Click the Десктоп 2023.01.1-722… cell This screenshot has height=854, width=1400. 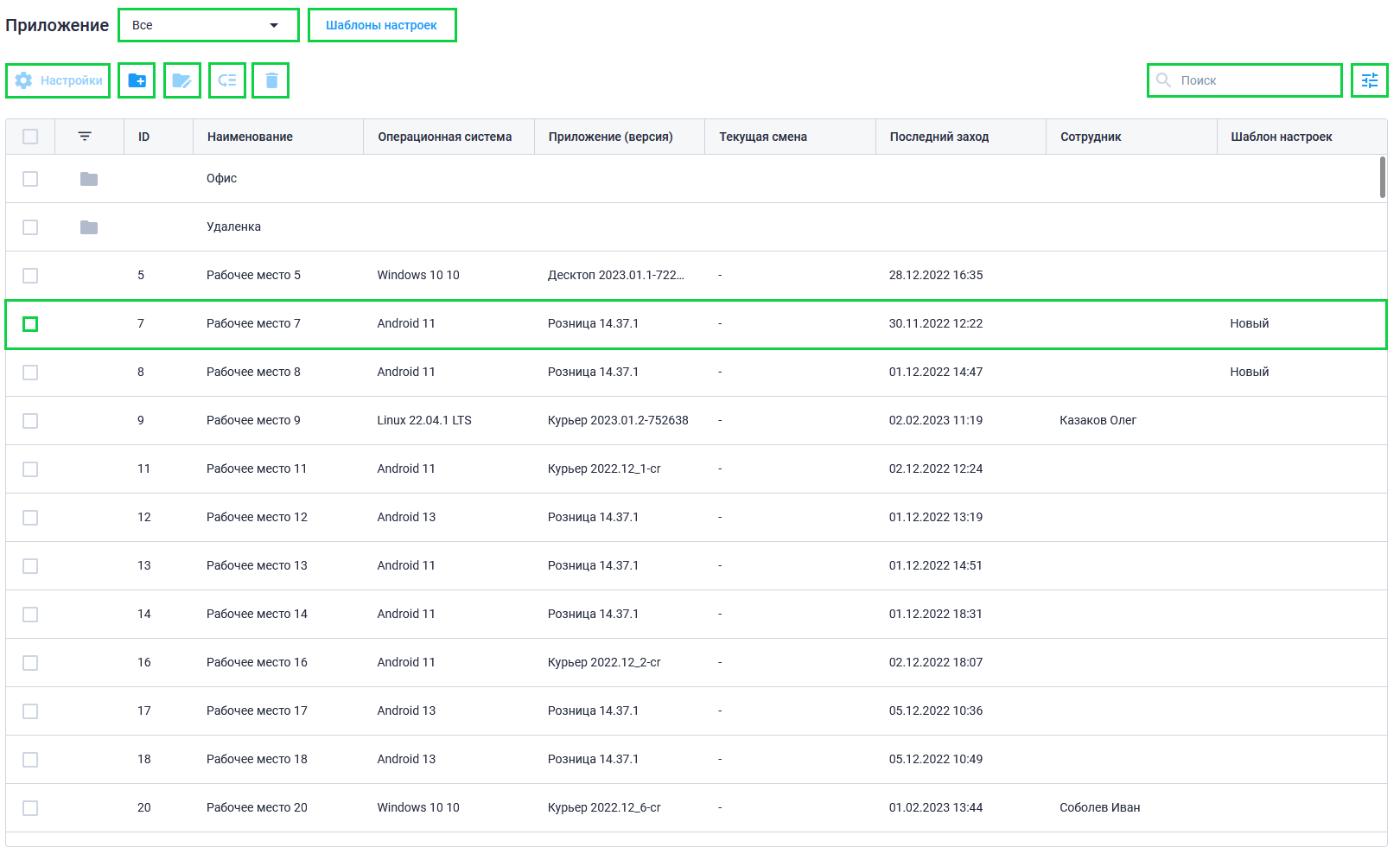pos(615,275)
